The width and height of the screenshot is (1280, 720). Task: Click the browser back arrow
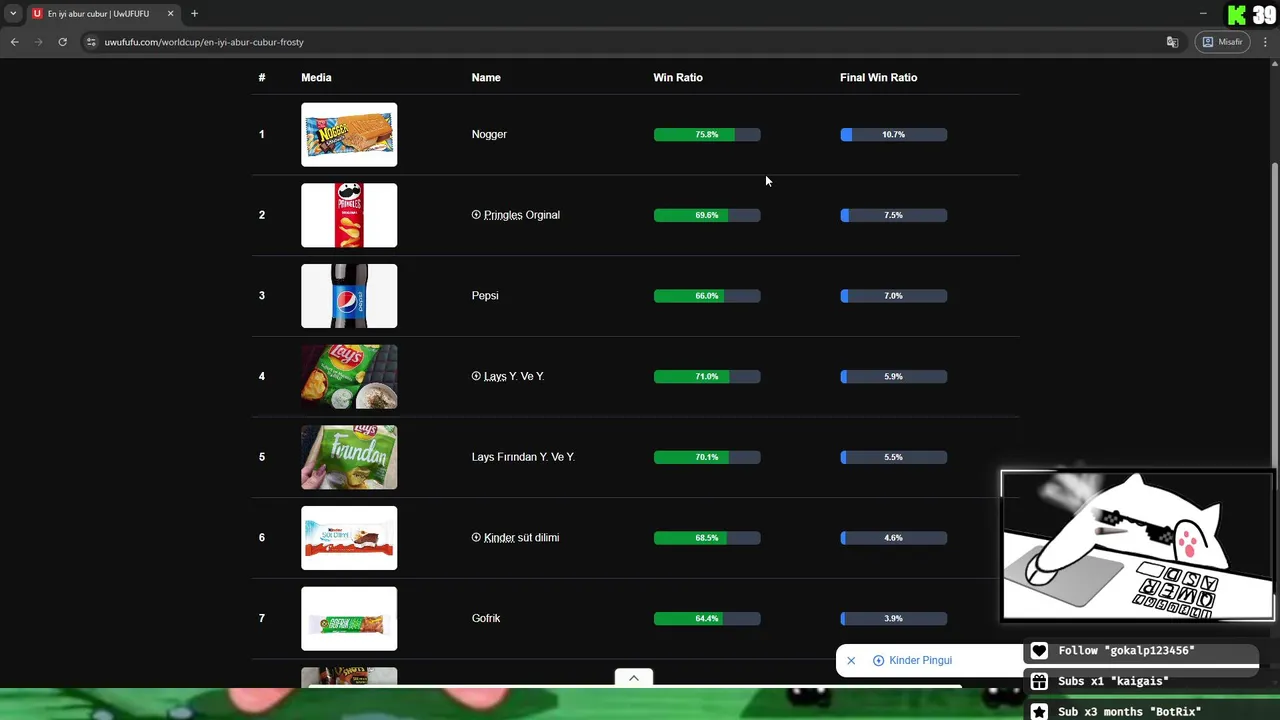coord(14,42)
